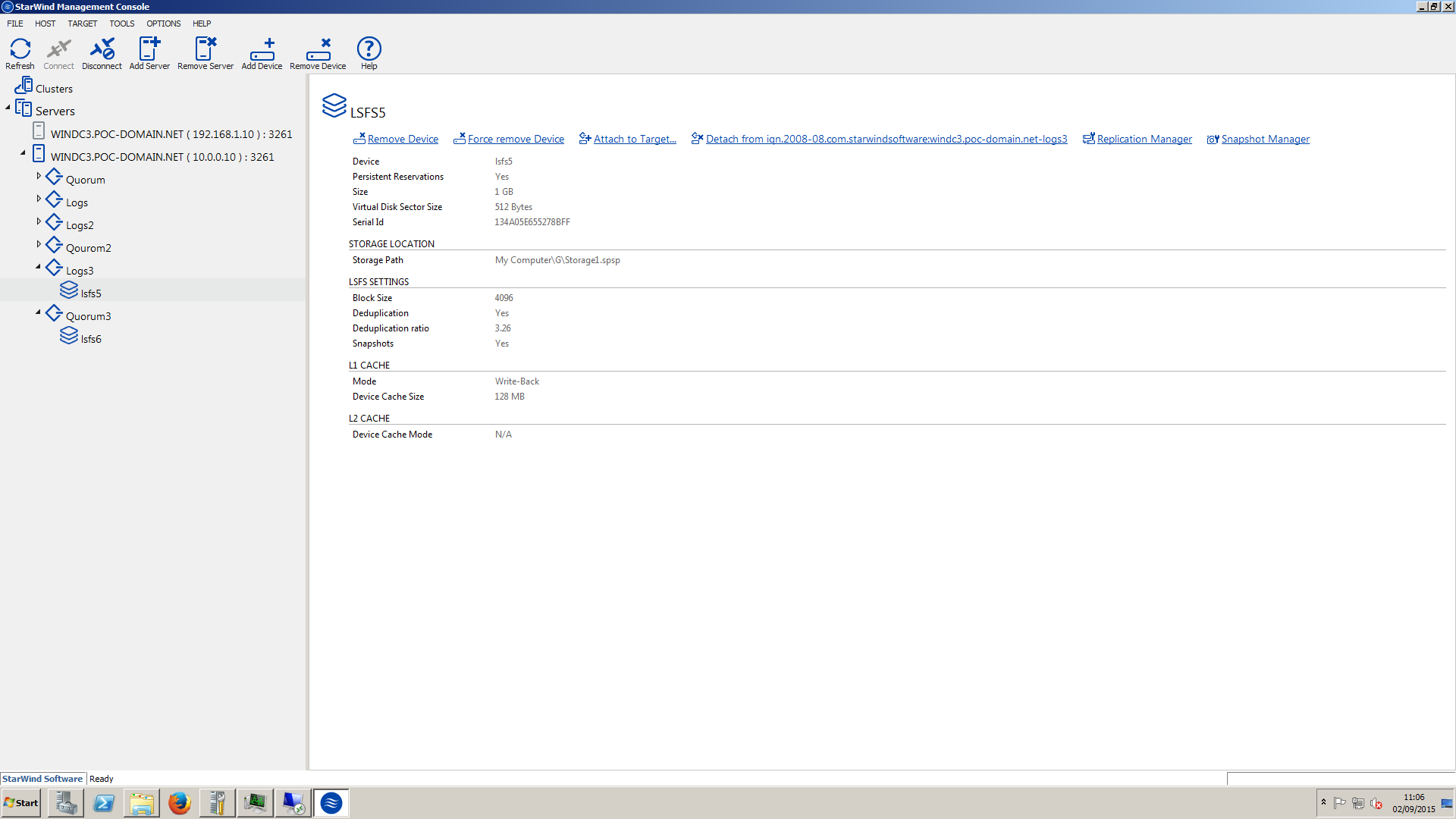Screen dimensions: 1456x819
Task: Collapse the Quorum3 target node
Action: pyautogui.click(x=39, y=312)
